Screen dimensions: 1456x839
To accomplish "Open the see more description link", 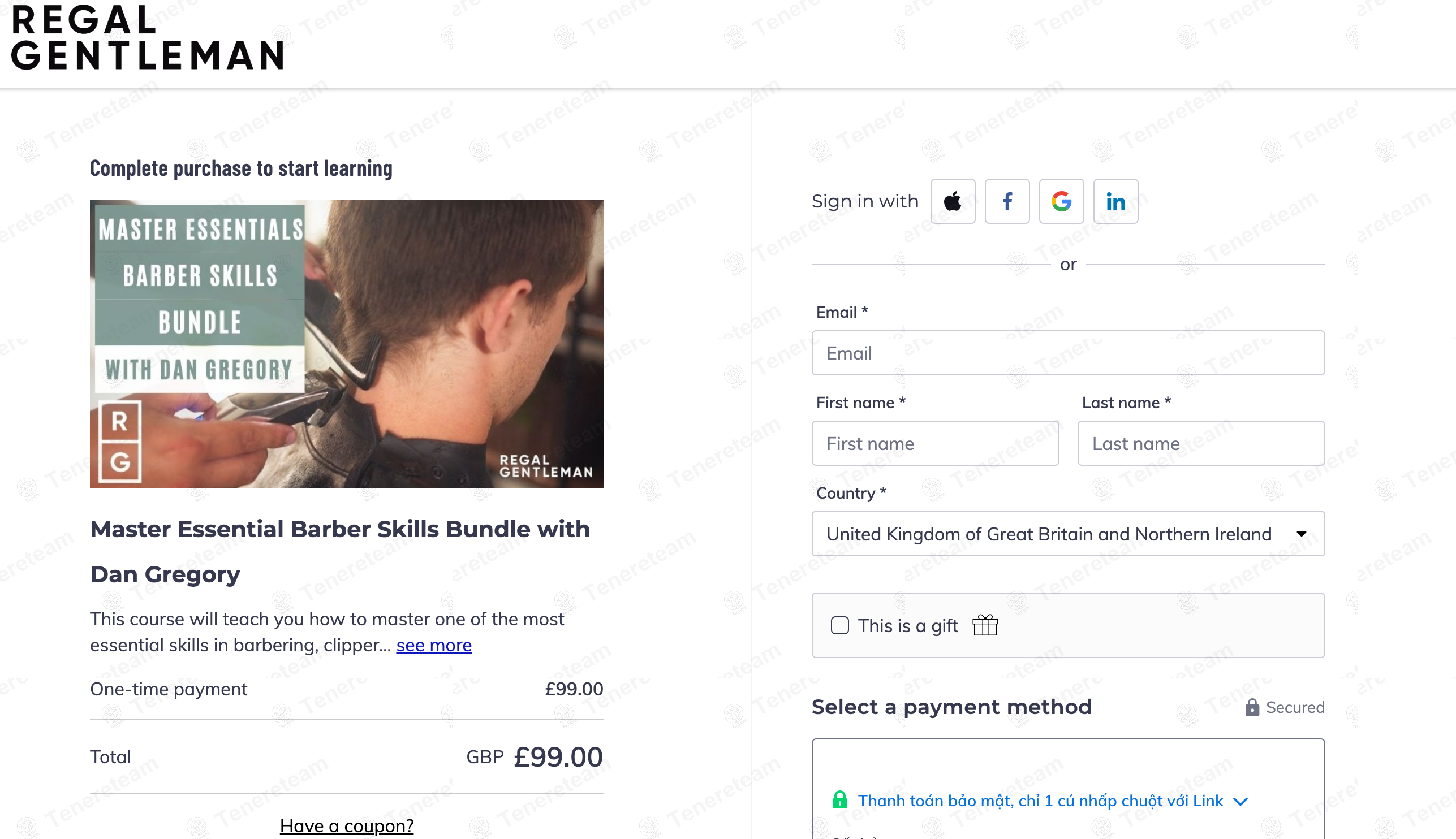I will pos(434,645).
